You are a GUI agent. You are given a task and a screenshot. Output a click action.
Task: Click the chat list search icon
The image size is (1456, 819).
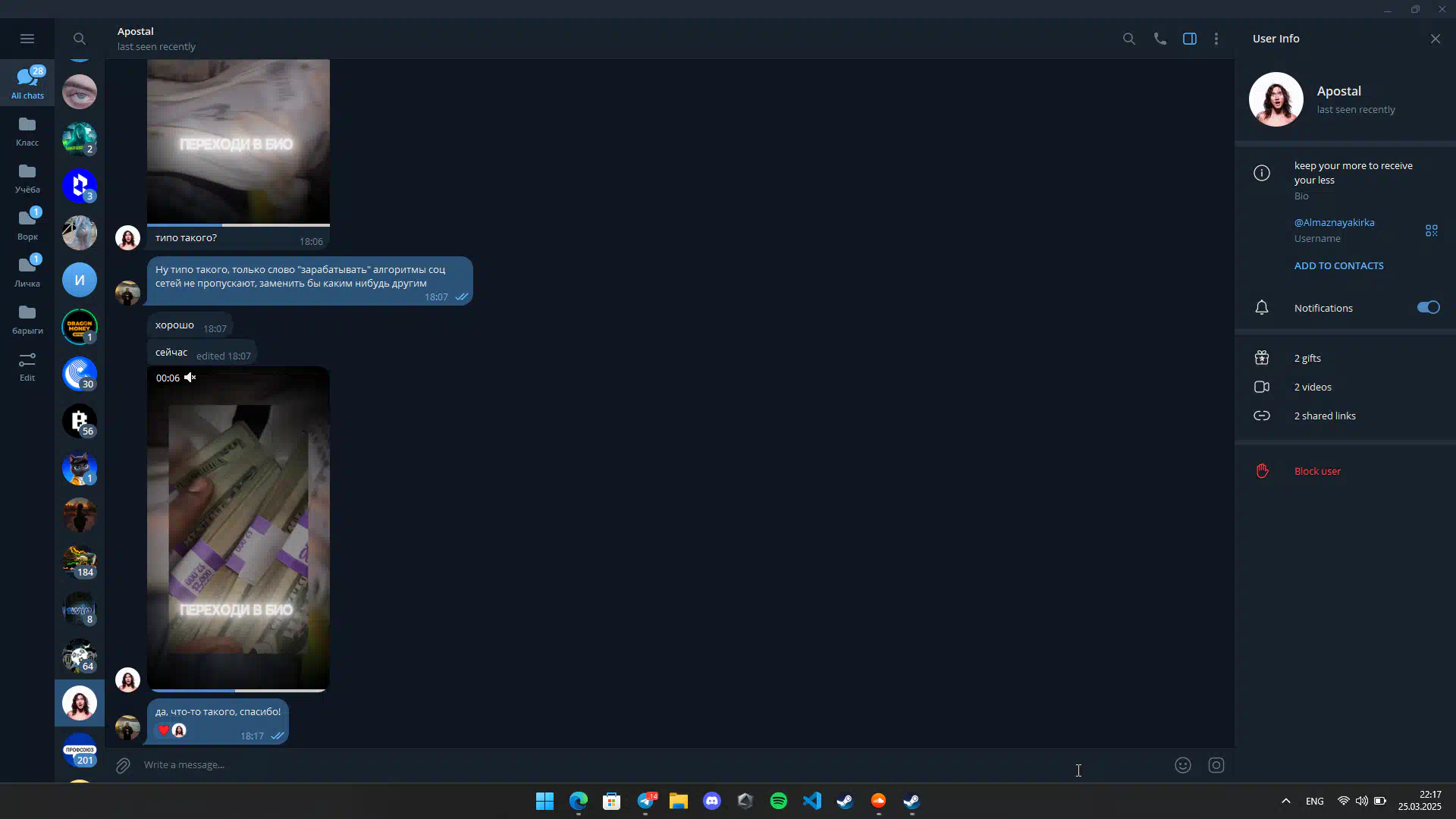(x=80, y=39)
